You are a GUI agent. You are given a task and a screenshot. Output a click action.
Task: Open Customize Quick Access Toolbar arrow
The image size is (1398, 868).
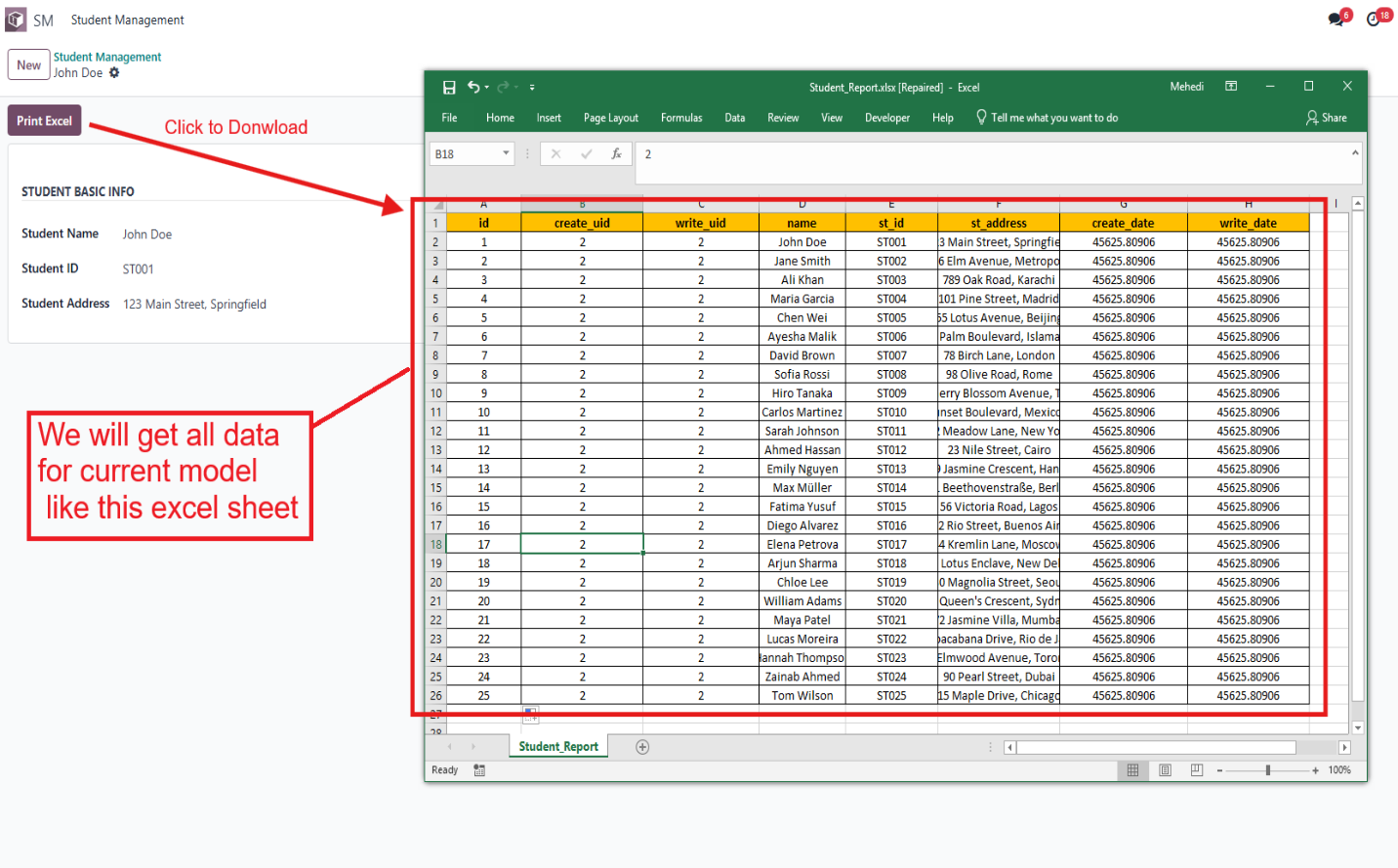tap(532, 87)
